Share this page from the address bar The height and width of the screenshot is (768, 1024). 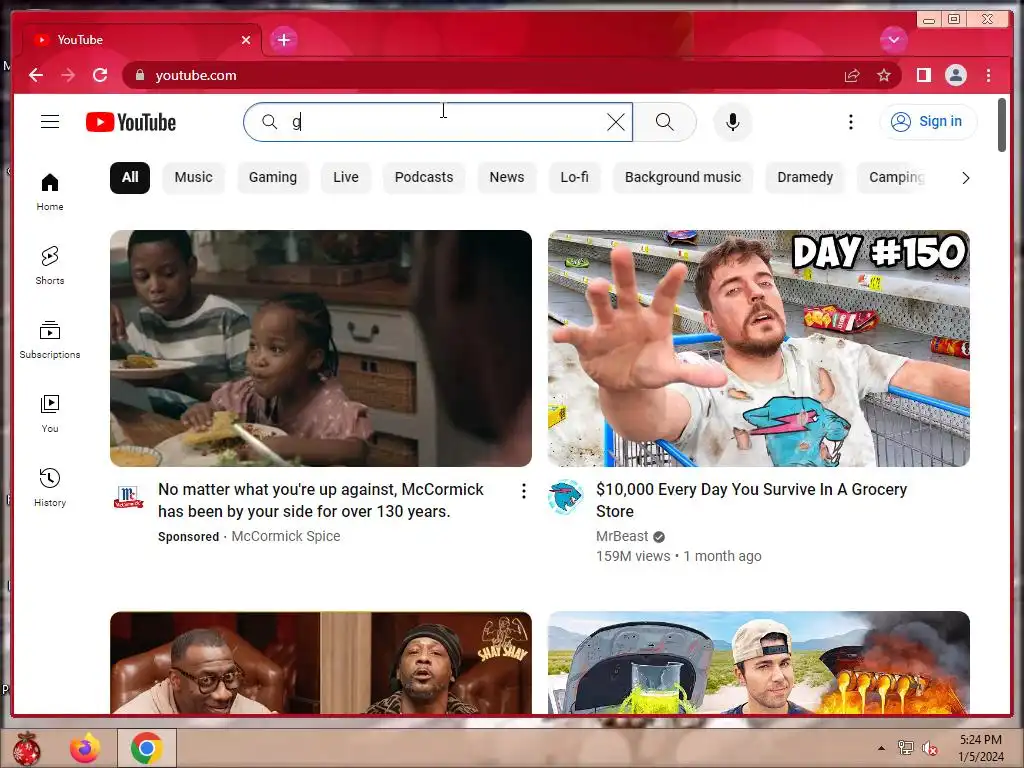click(852, 75)
